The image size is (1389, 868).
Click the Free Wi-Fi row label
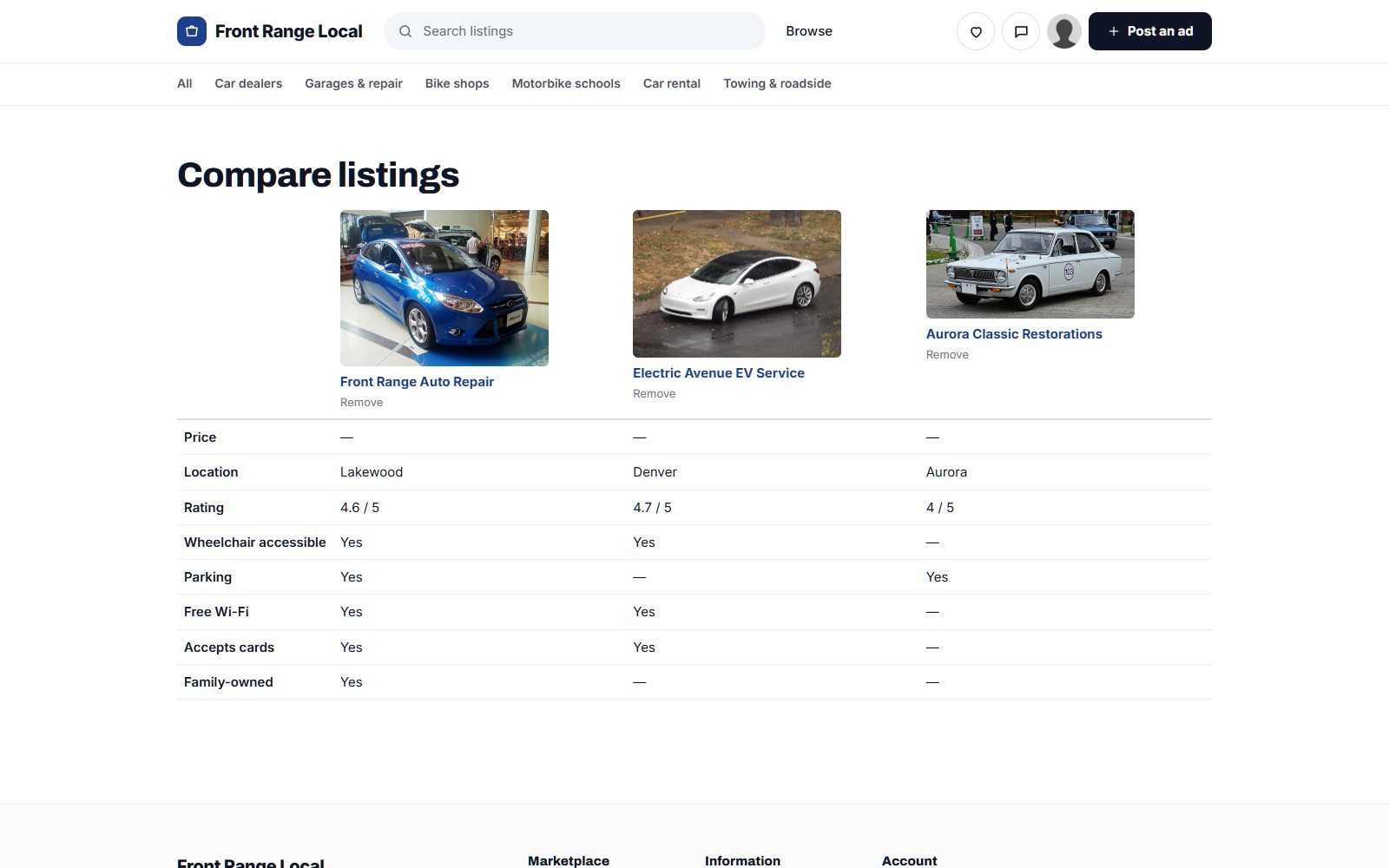[x=216, y=612]
